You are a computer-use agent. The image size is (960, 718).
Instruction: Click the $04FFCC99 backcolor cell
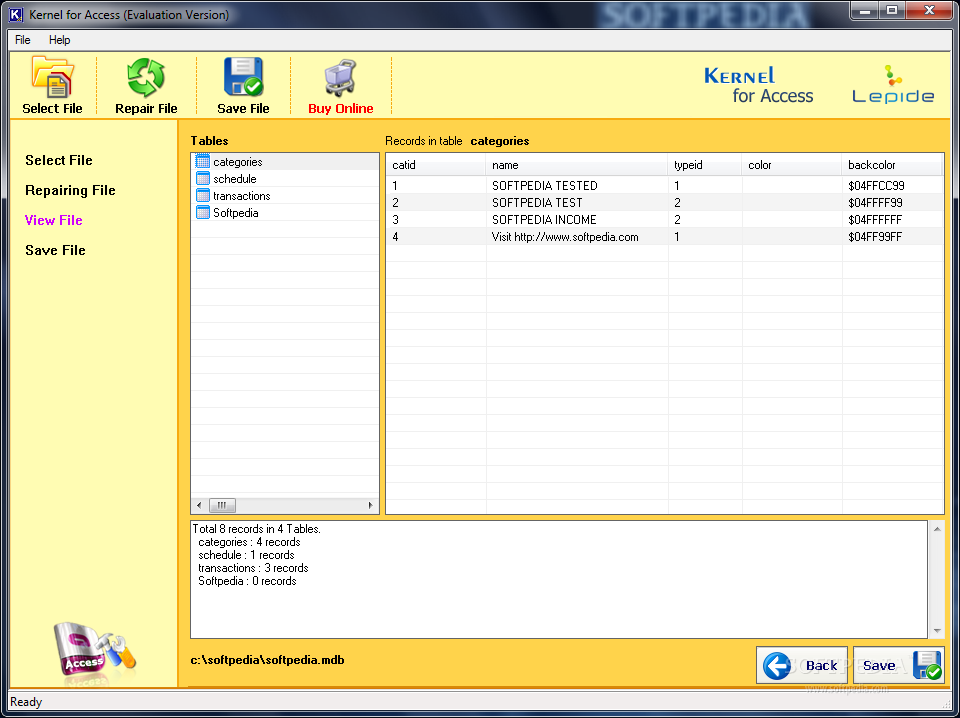point(892,185)
